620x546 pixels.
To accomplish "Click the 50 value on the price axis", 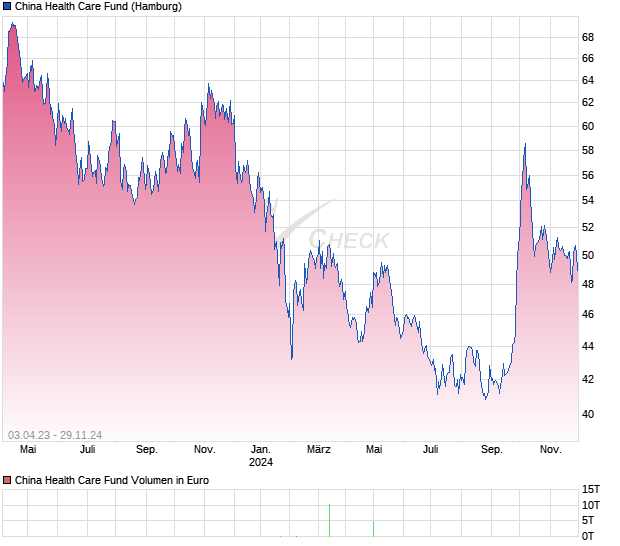I will [588, 256].
